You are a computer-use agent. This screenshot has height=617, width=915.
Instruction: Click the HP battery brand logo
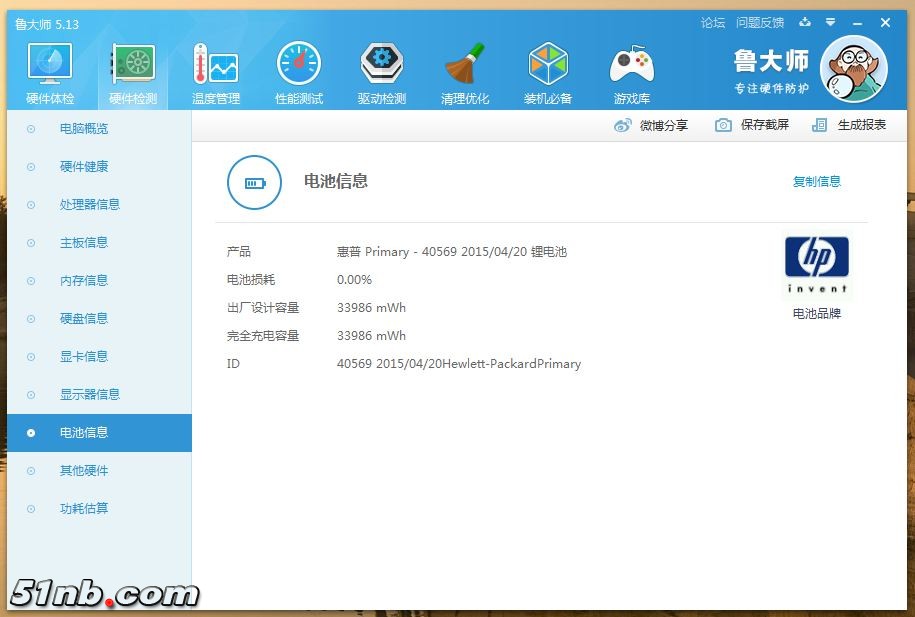click(817, 265)
